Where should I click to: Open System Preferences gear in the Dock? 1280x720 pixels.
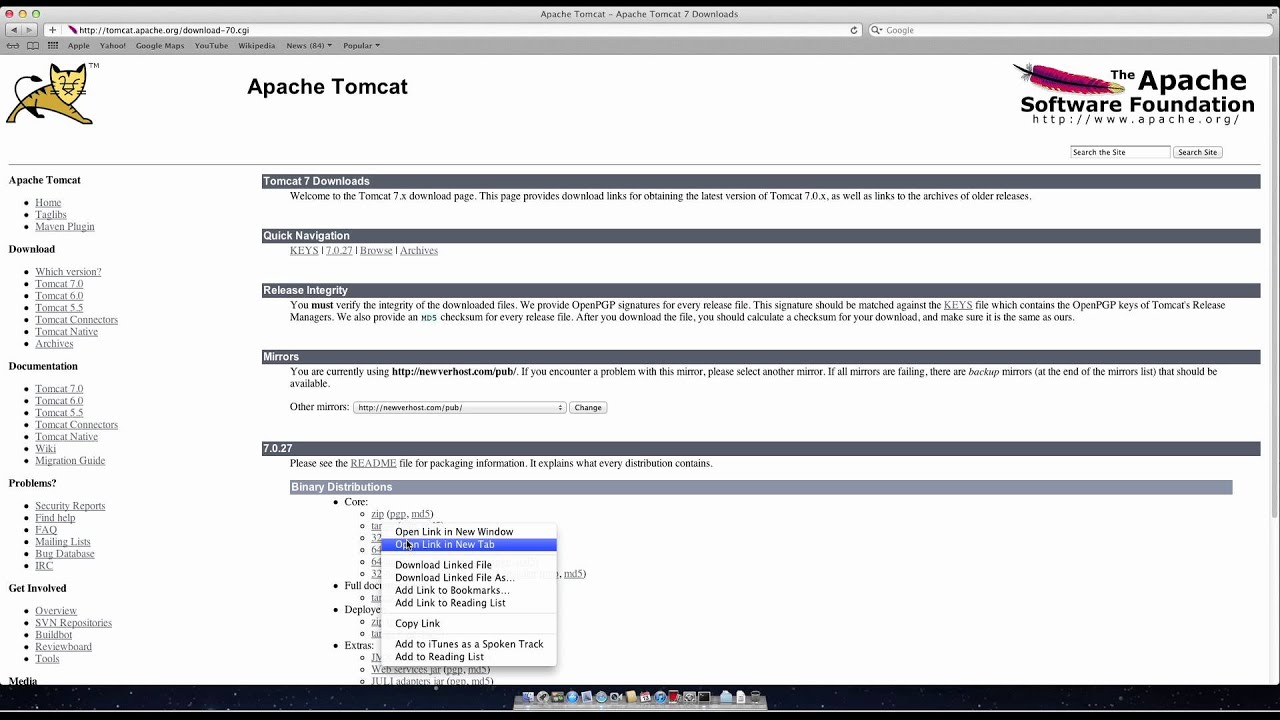(689, 697)
